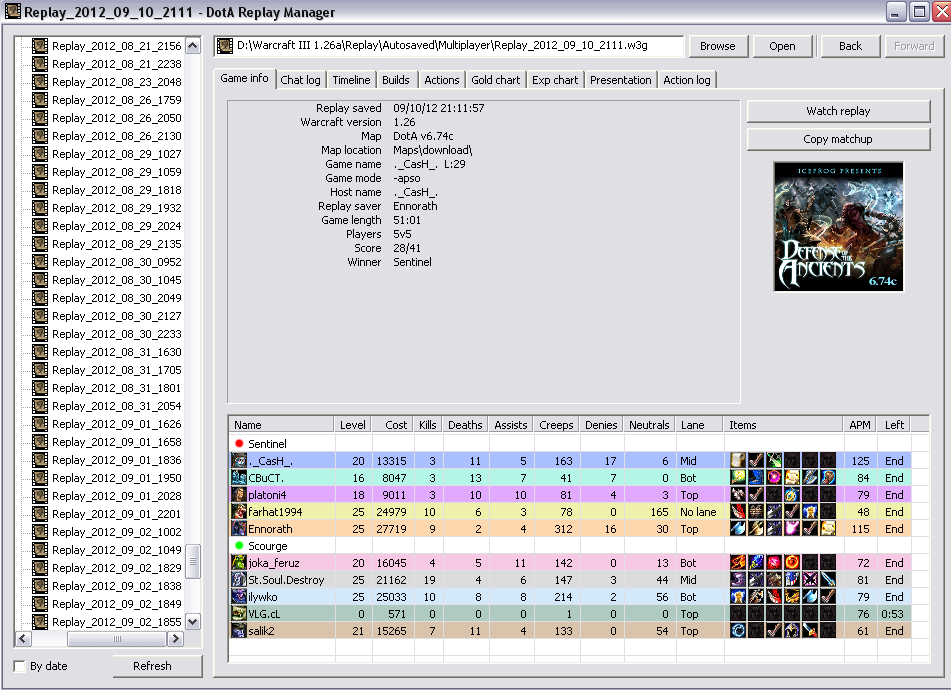This screenshot has width=951, height=690.
Task: Select Replay_2012_09_01_1626 in the list
Action: (116, 424)
